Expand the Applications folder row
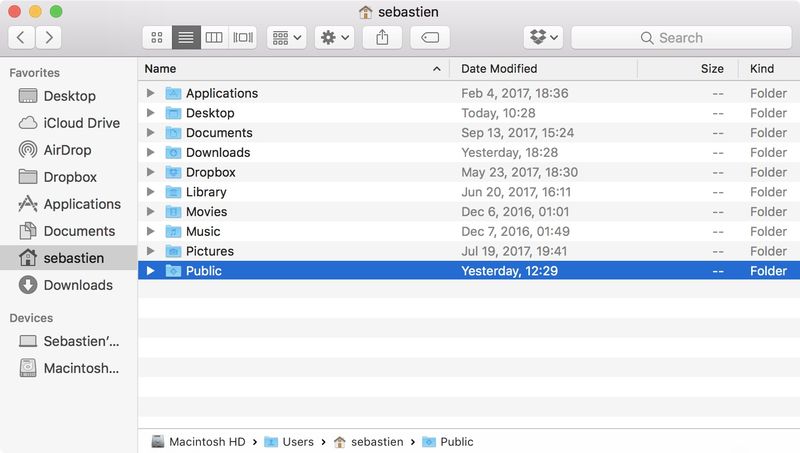The height and width of the screenshot is (453, 800). point(151,93)
